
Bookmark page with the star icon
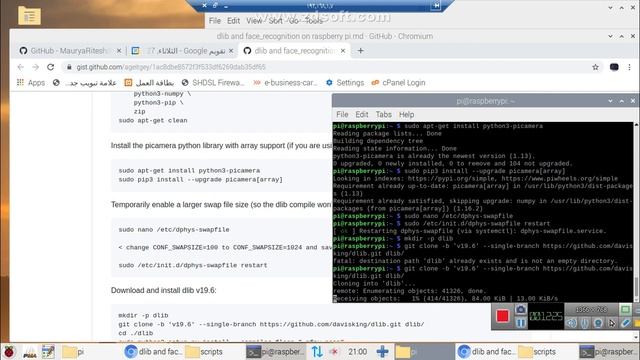click(x=596, y=67)
